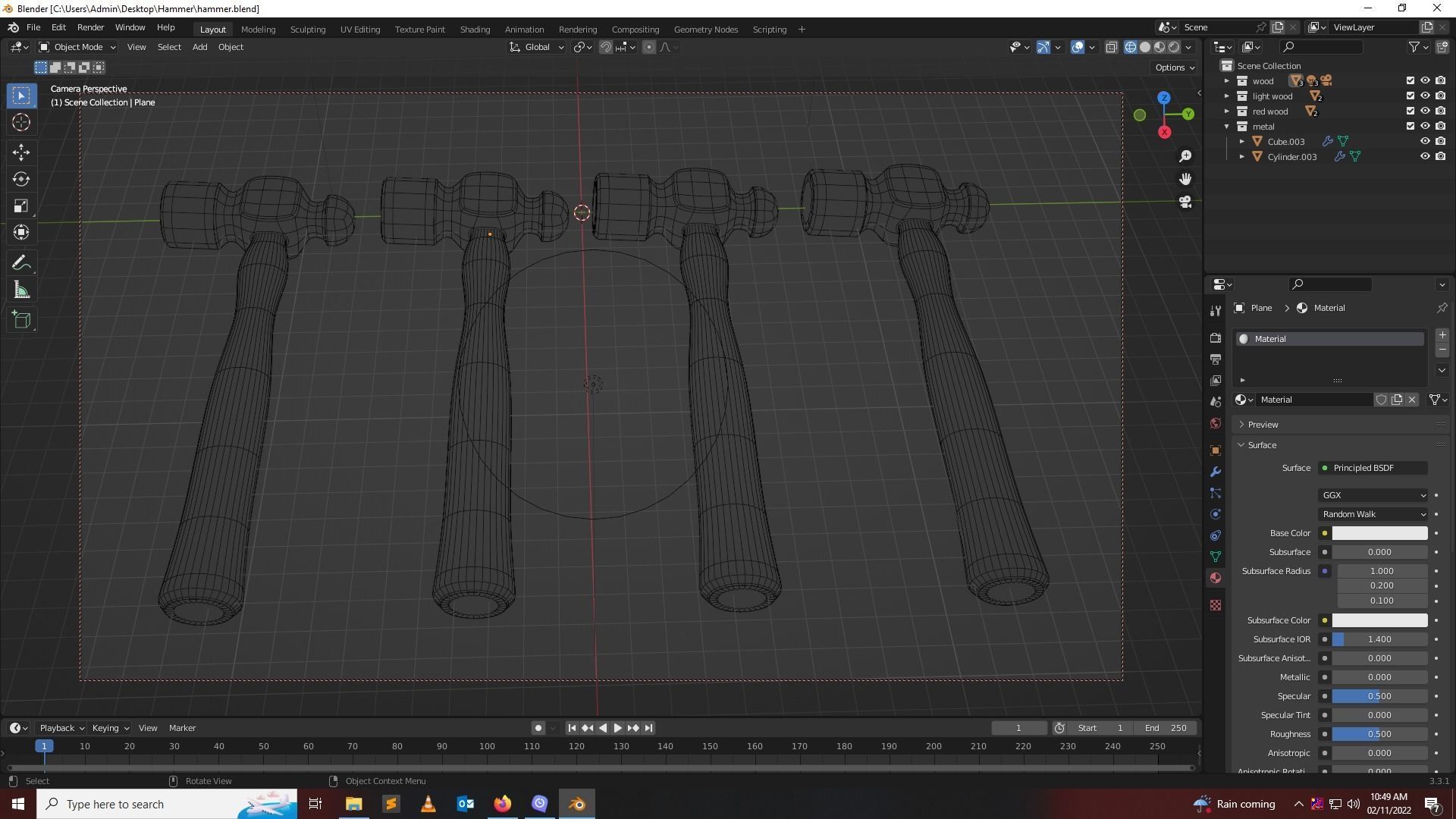Open the Keying popover
Image resolution: width=1456 pixels, height=819 pixels.
tap(110, 728)
